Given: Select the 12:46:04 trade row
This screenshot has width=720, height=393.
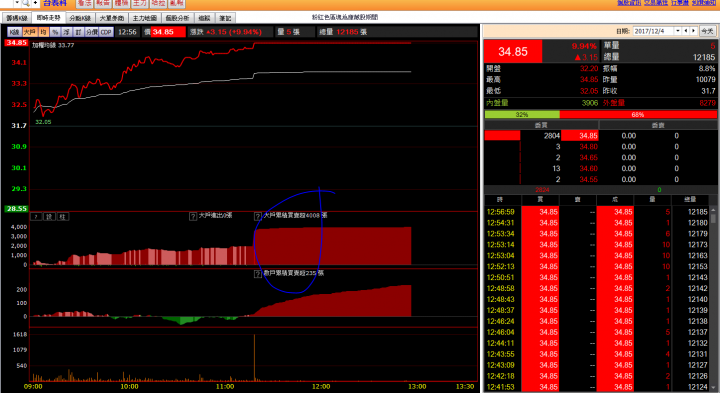Looking at the screenshot, I should [597, 332].
